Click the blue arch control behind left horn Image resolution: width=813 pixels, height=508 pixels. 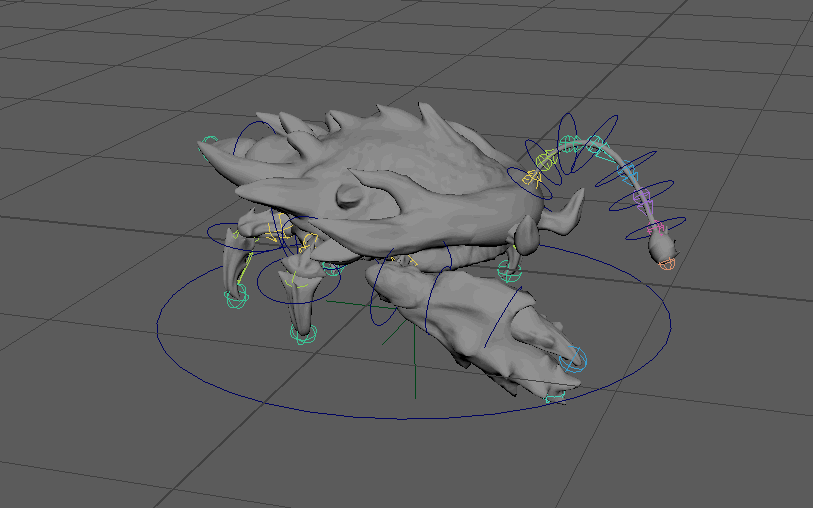(246, 135)
